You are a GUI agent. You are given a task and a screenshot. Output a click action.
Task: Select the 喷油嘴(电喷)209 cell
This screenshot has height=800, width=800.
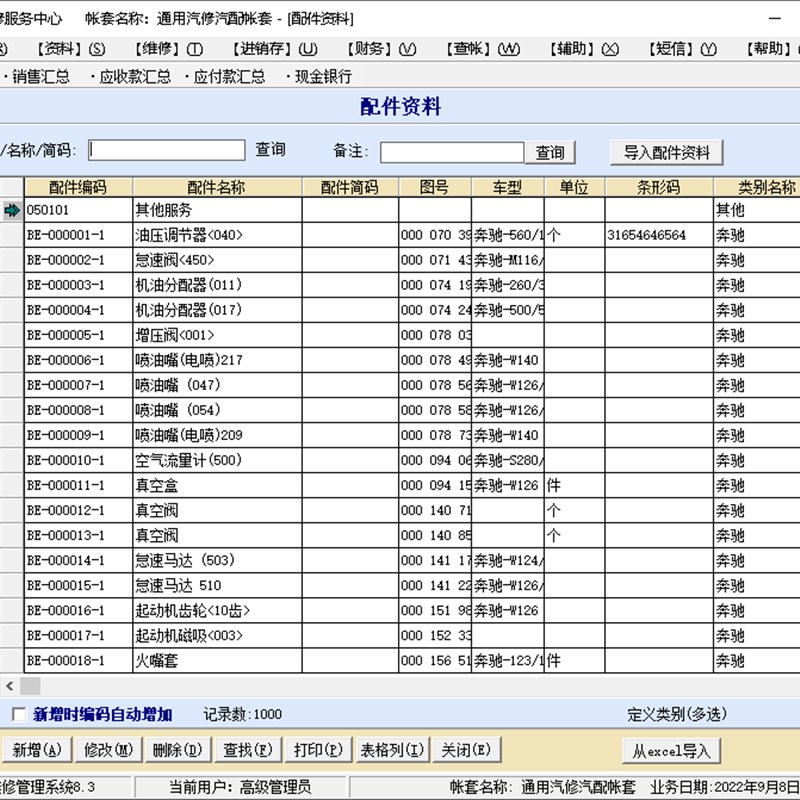[217, 435]
